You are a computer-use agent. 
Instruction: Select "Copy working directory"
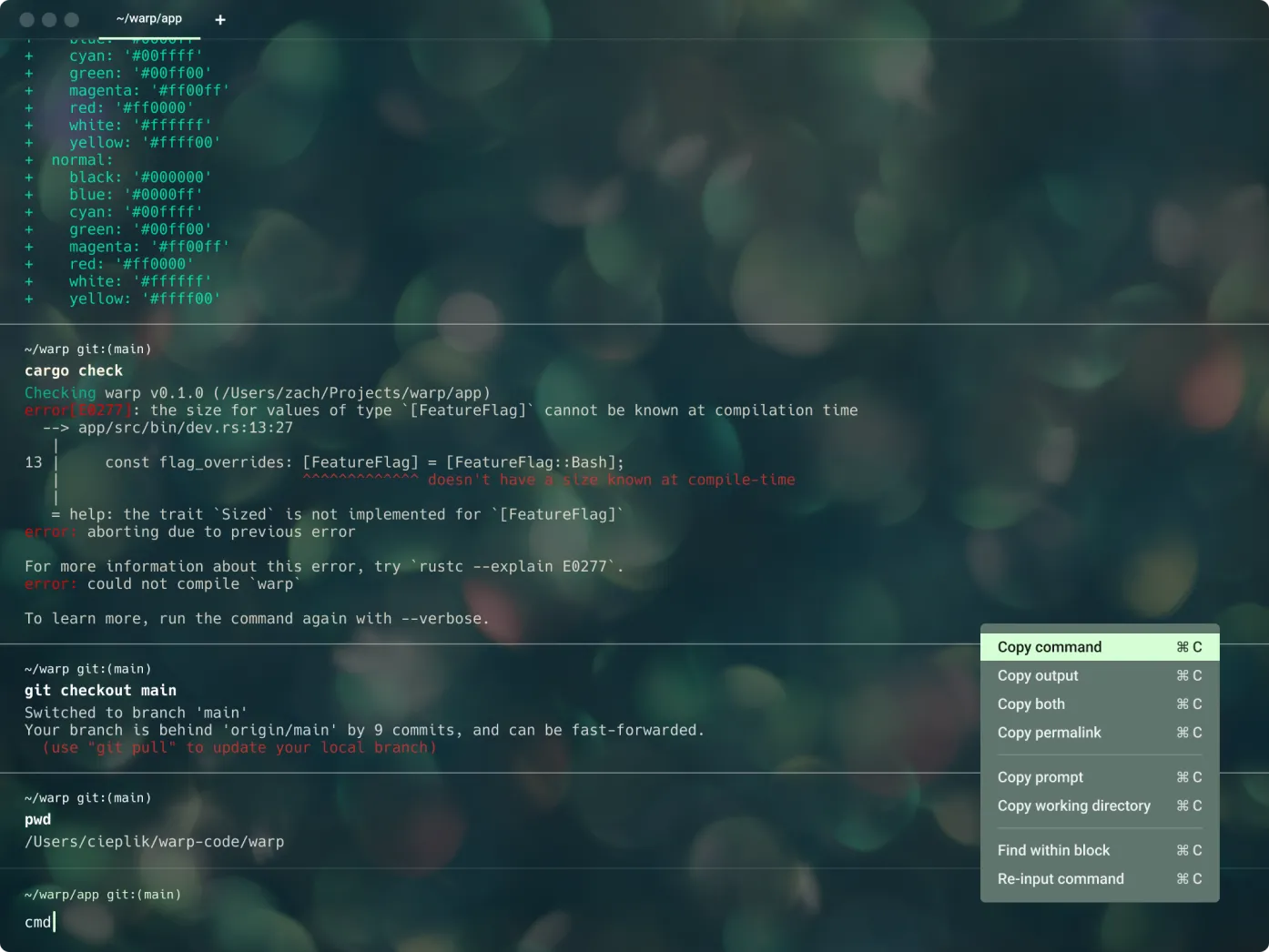(x=1074, y=805)
